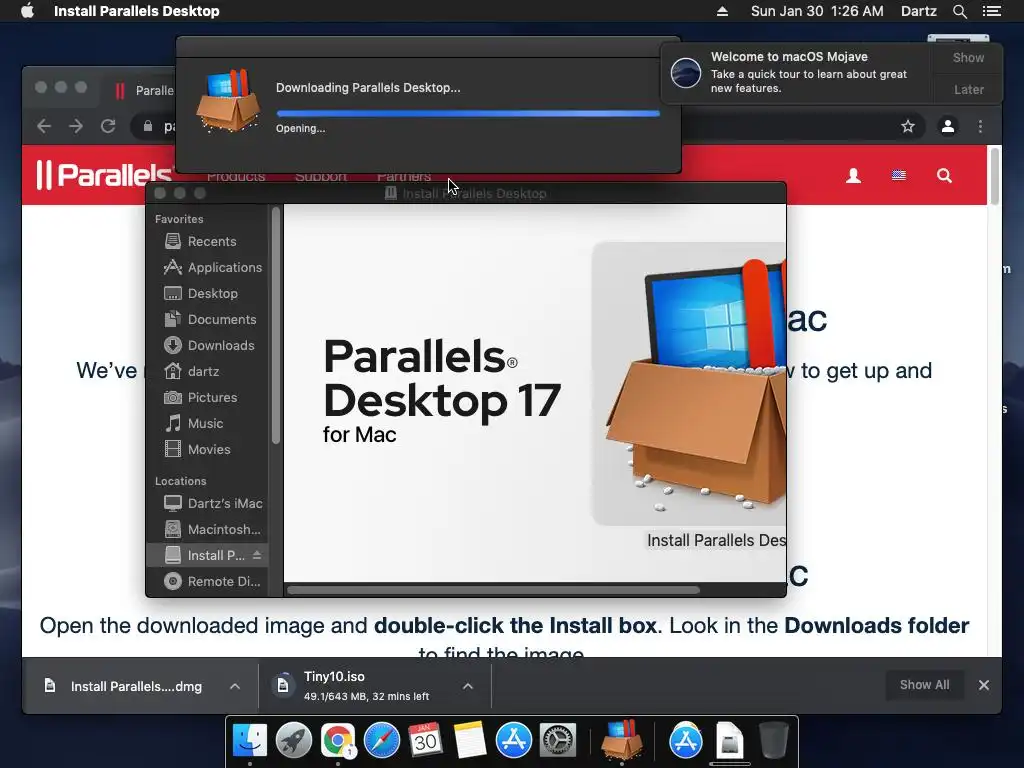The image size is (1024, 768).
Task: Click the Finder sidebar vertical scrollbar
Action: click(276, 325)
